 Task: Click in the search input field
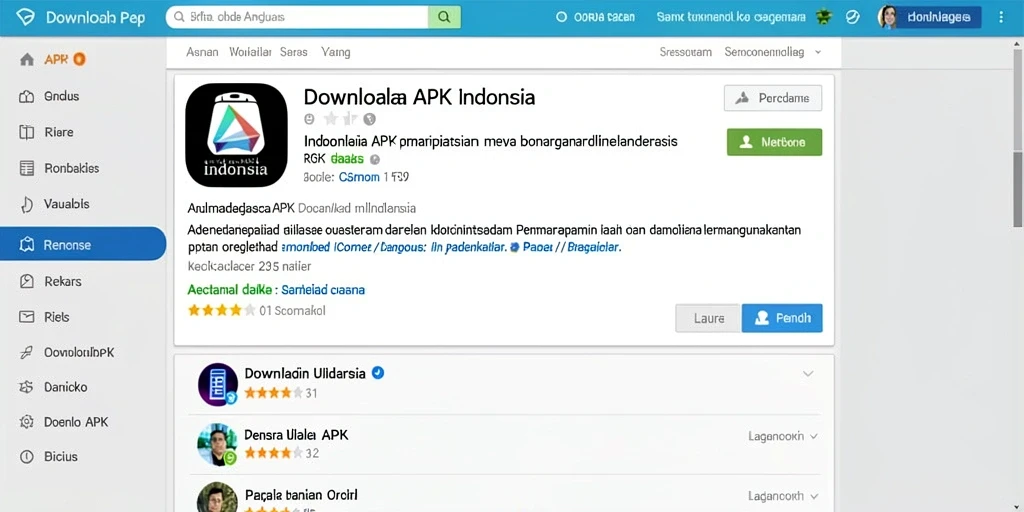click(297, 18)
